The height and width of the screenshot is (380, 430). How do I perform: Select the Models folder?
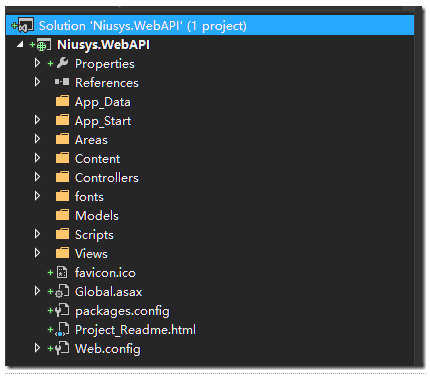[x=97, y=215]
